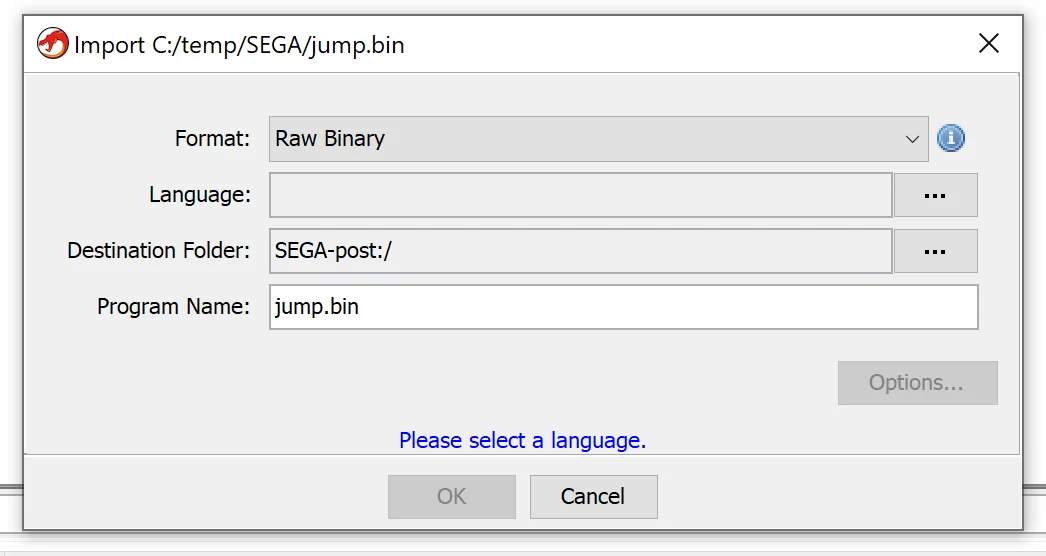Open the Format combo box showing Raw Binary
Image resolution: width=1046 pixels, height=556 pixels.
pyautogui.click(x=598, y=139)
